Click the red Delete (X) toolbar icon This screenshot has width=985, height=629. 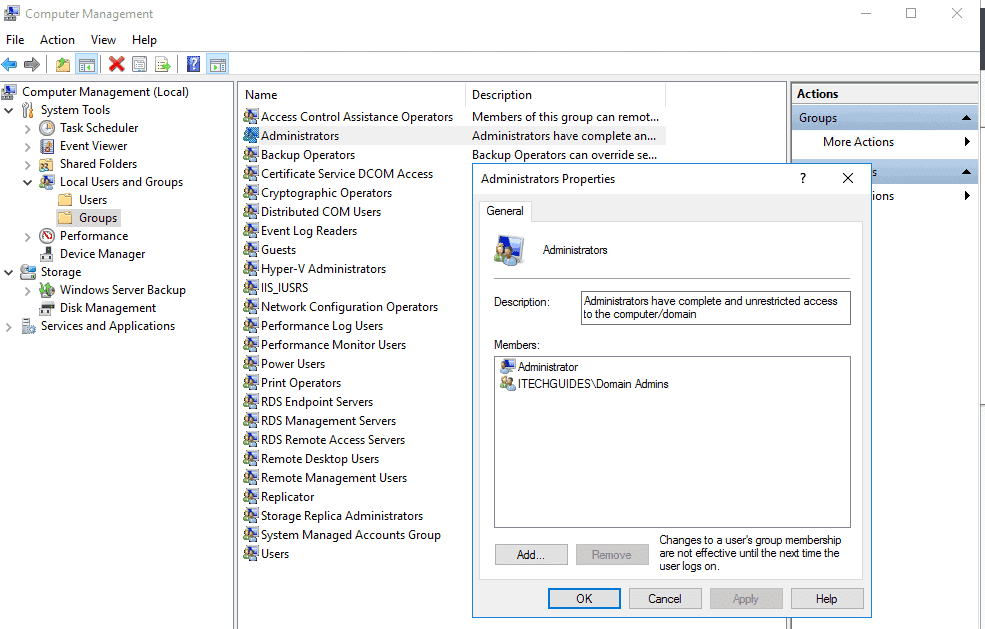tap(114, 63)
